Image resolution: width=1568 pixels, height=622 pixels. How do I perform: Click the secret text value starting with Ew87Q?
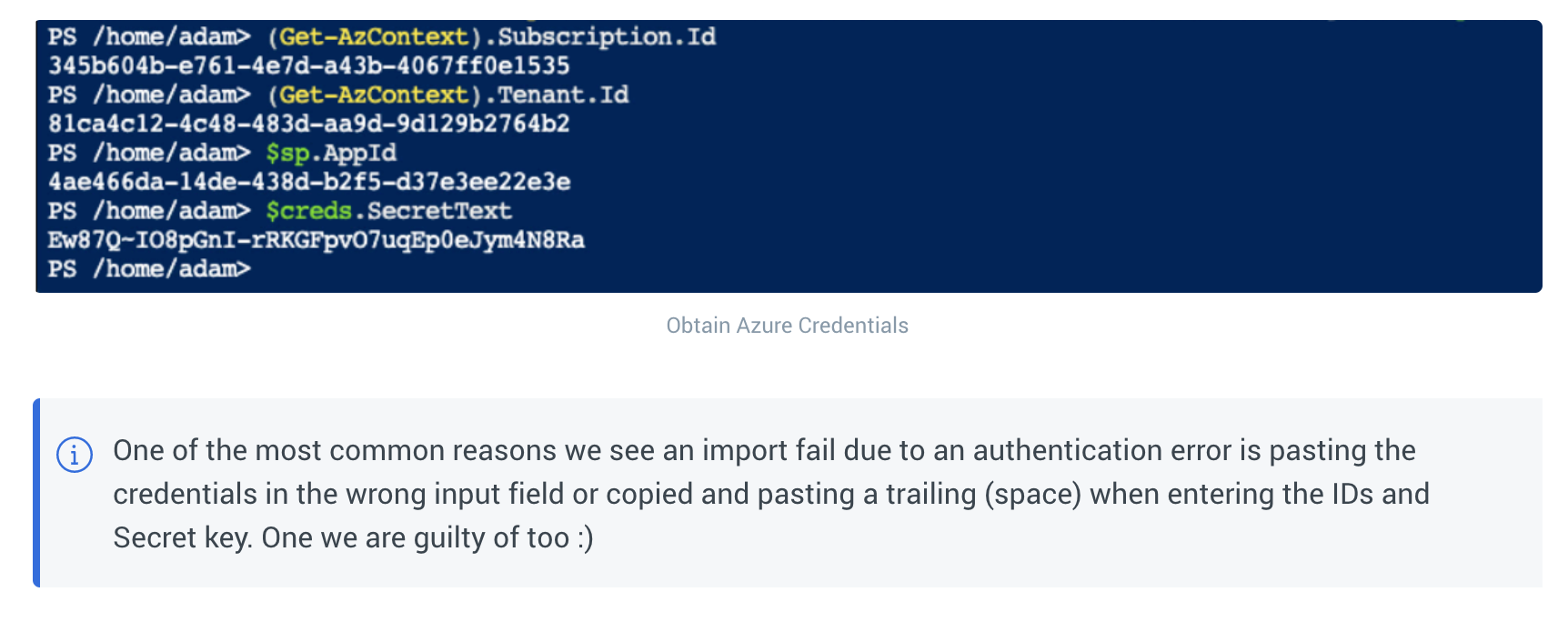click(x=316, y=240)
